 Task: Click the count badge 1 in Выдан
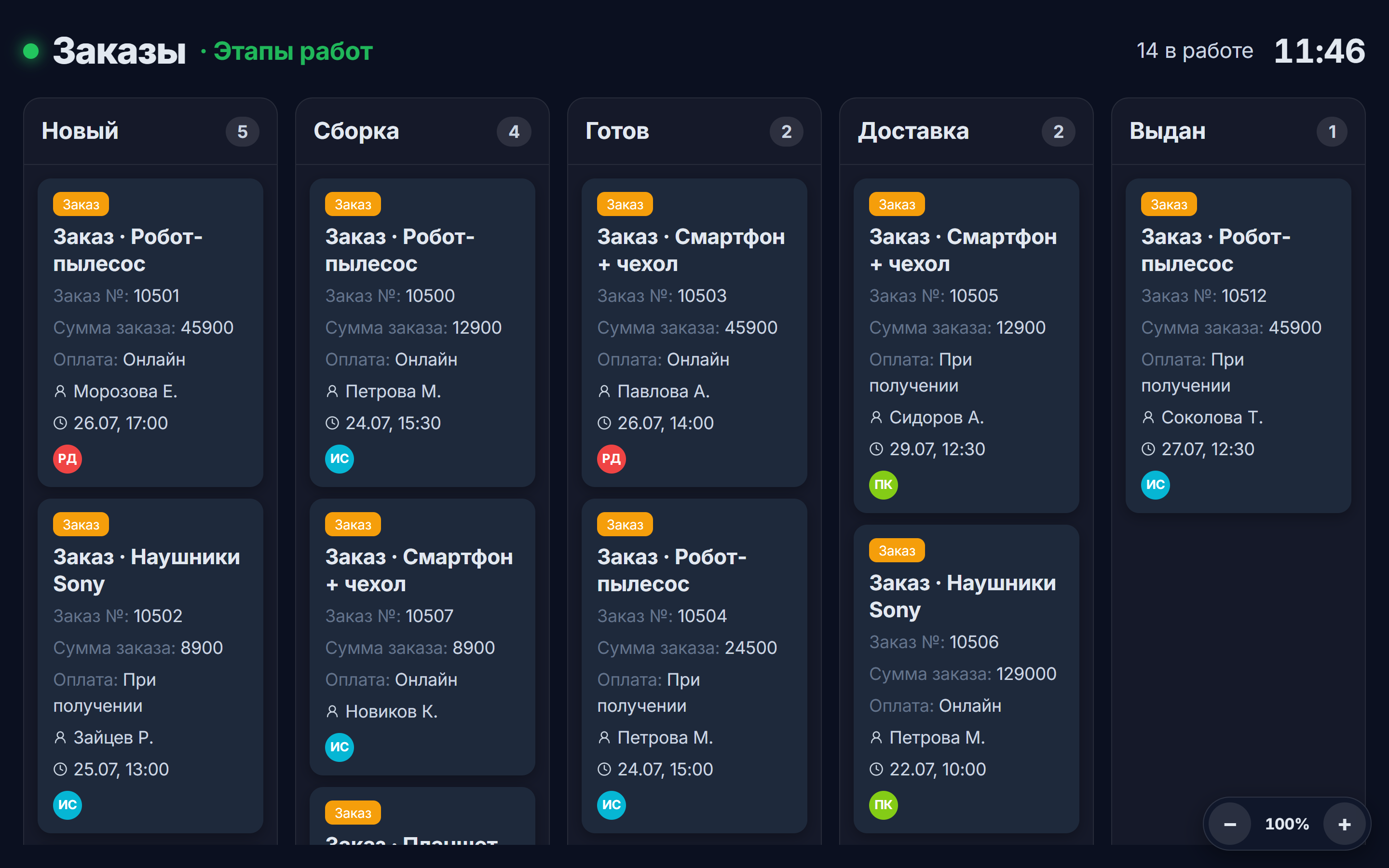(x=1332, y=132)
